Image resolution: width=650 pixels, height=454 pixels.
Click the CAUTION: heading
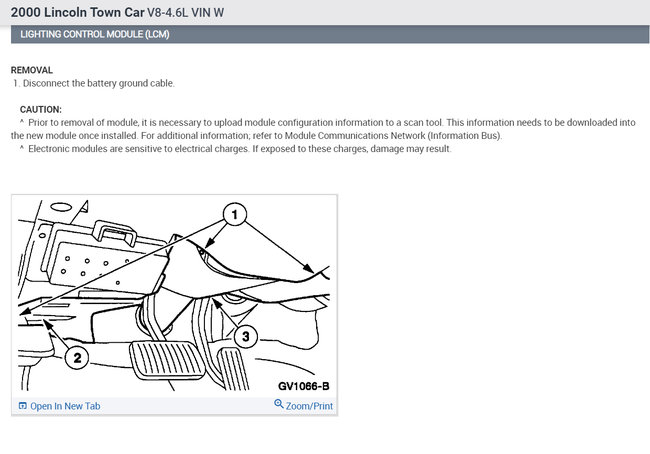41,109
